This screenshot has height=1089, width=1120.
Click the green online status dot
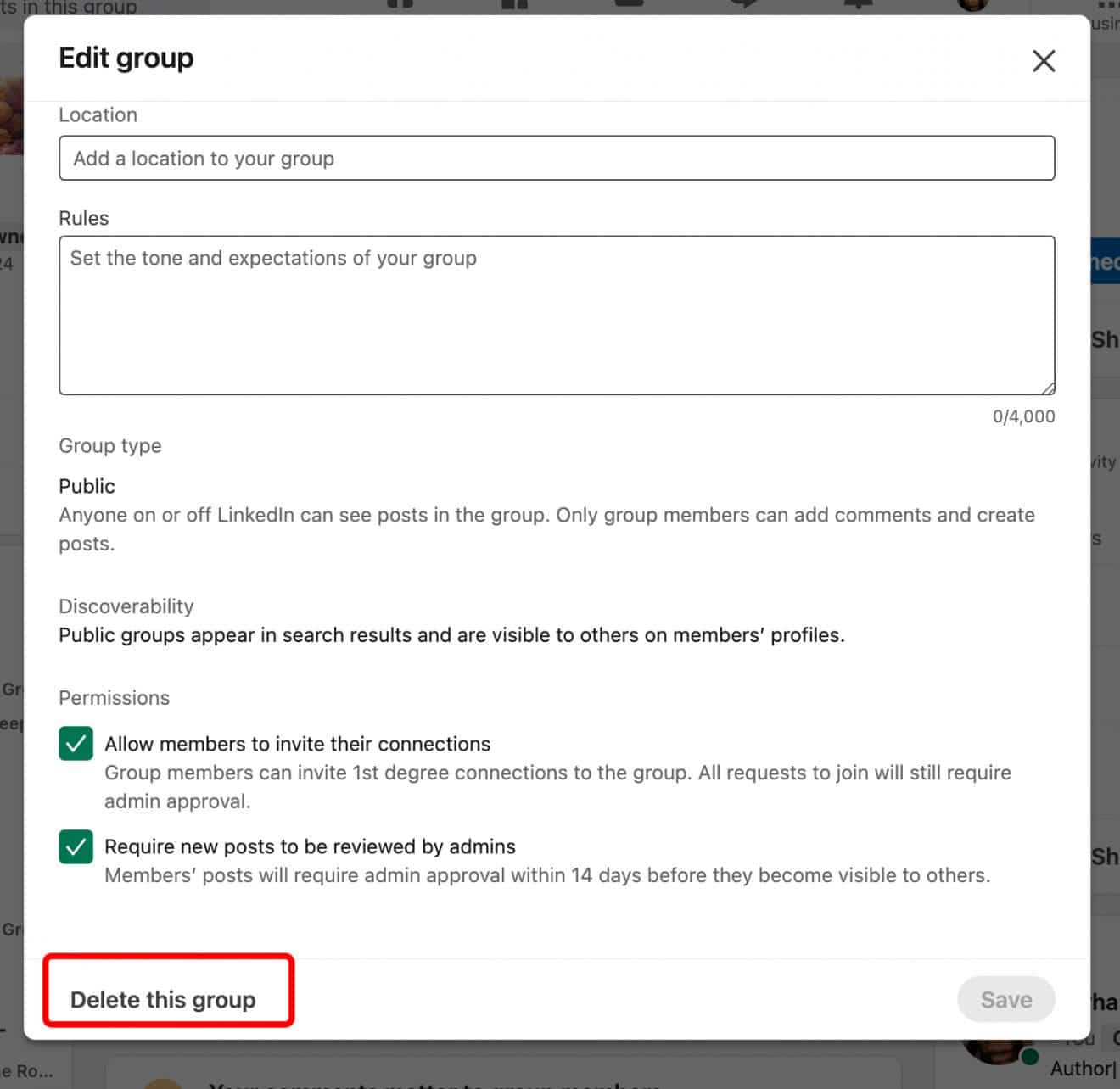pyautogui.click(x=1030, y=1057)
